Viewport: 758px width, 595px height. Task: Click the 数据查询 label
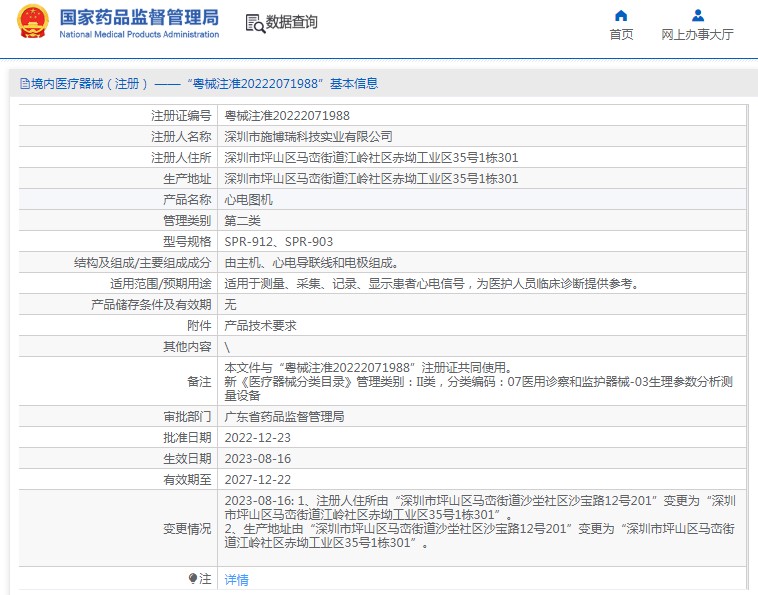click(292, 22)
